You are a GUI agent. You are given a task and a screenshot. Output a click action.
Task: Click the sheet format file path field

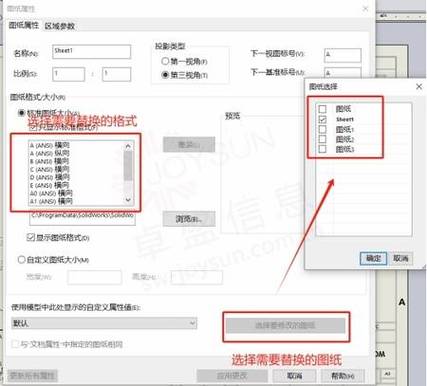82,217
